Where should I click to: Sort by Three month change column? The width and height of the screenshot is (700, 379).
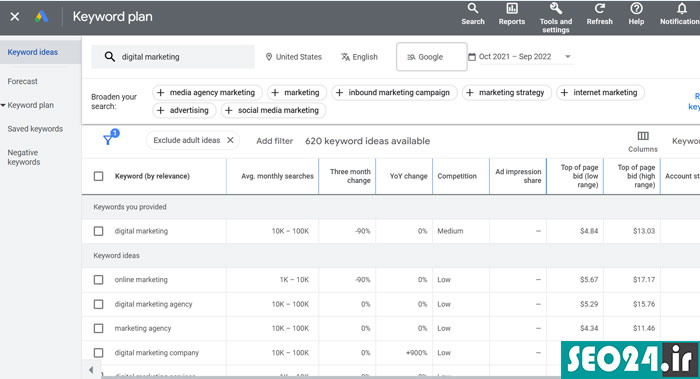(350, 176)
